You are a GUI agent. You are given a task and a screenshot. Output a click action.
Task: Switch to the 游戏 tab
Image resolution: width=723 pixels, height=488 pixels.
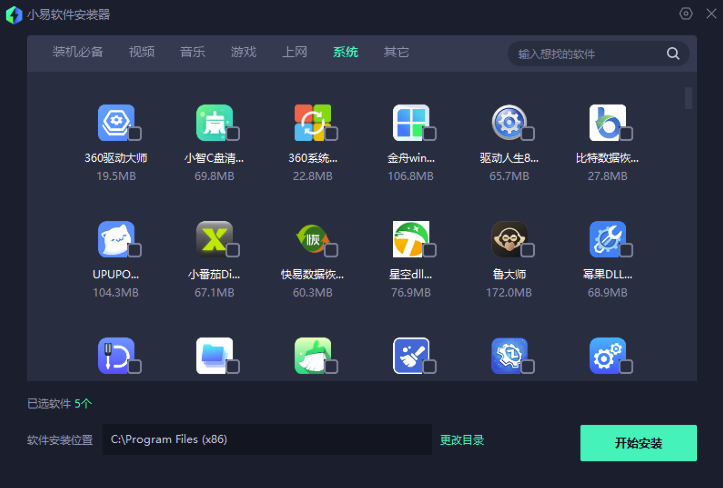tap(243, 52)
